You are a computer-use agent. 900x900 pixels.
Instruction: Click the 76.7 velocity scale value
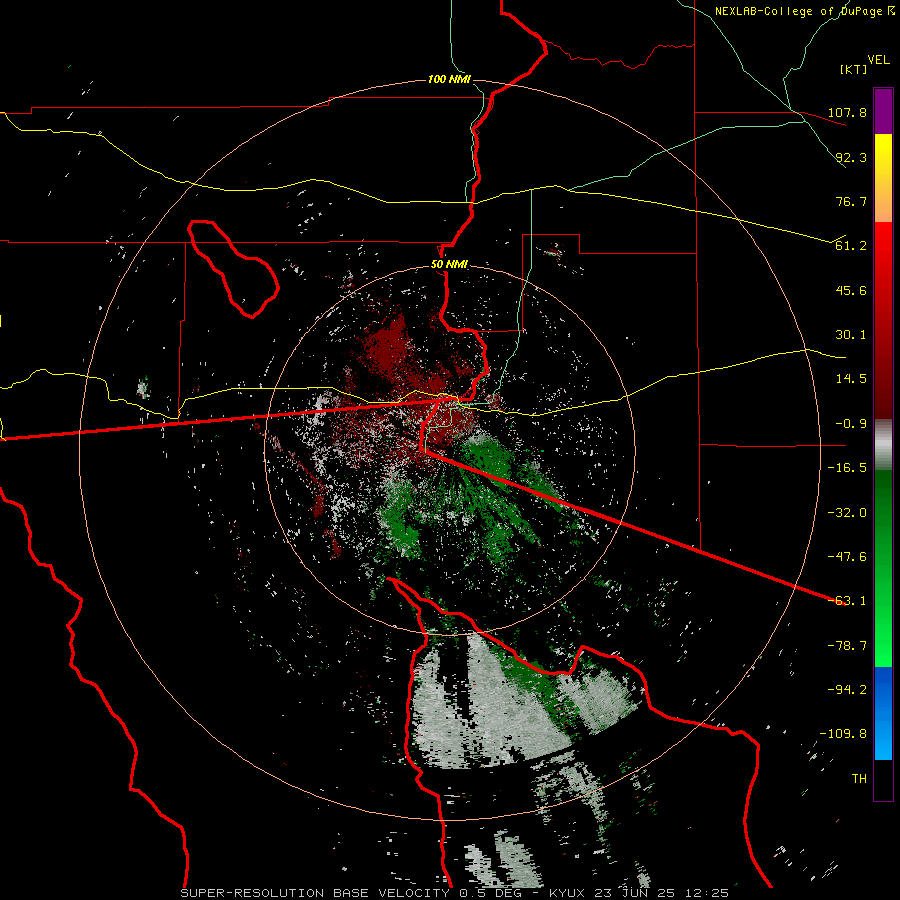point(851,201)
